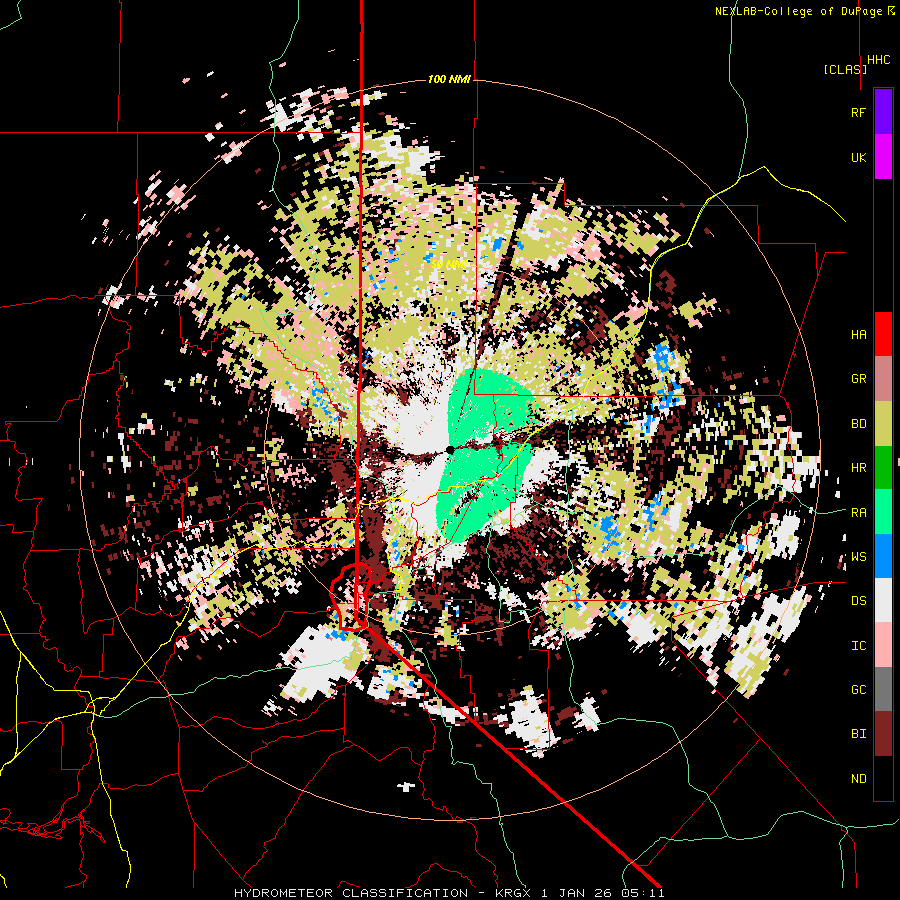Viewport: 900px width, 900px height.
Task: Click the dark green HR color swatch
Action: coord(883,468)
